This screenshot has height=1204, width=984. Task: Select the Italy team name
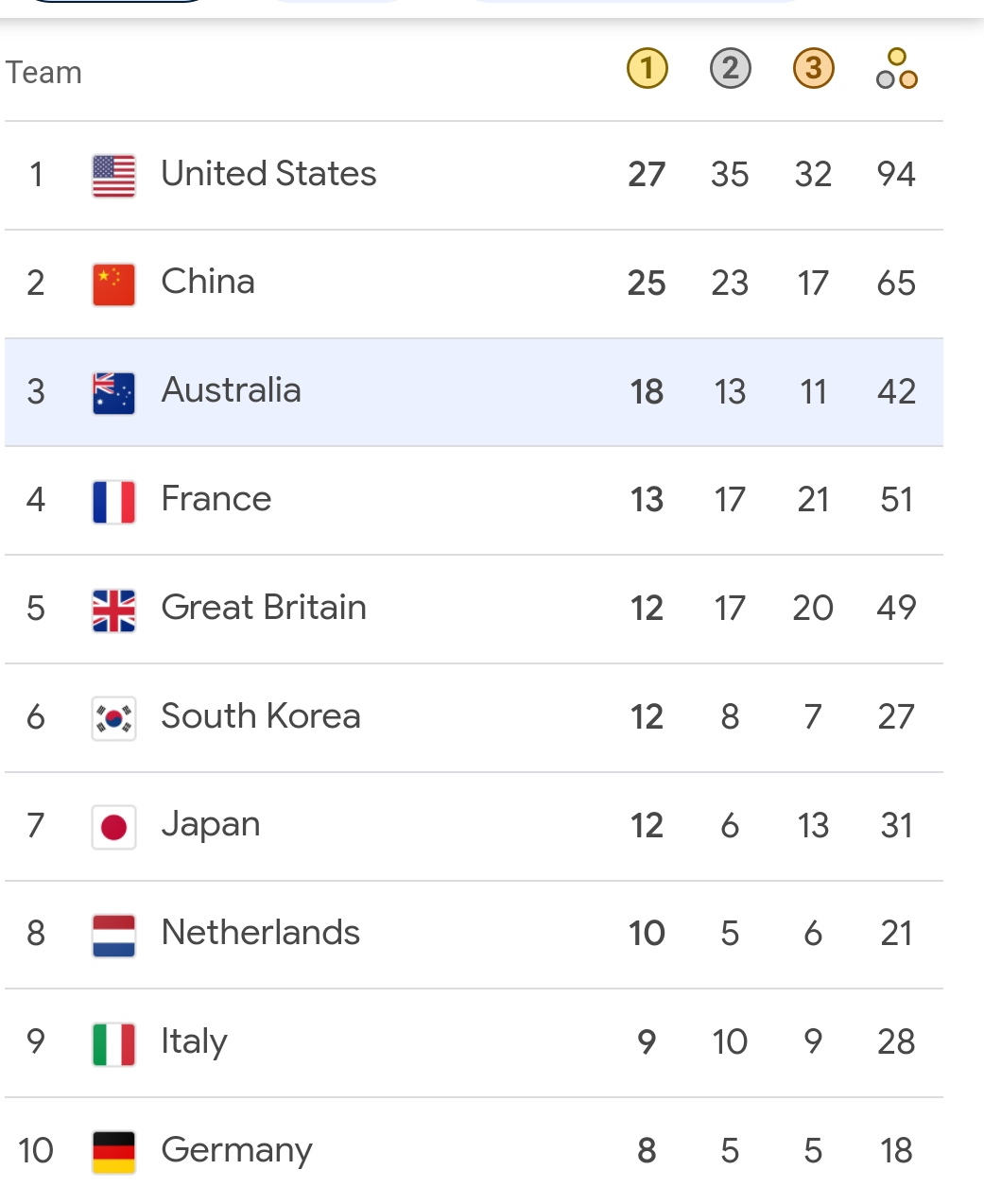(x=194, y=1041)
